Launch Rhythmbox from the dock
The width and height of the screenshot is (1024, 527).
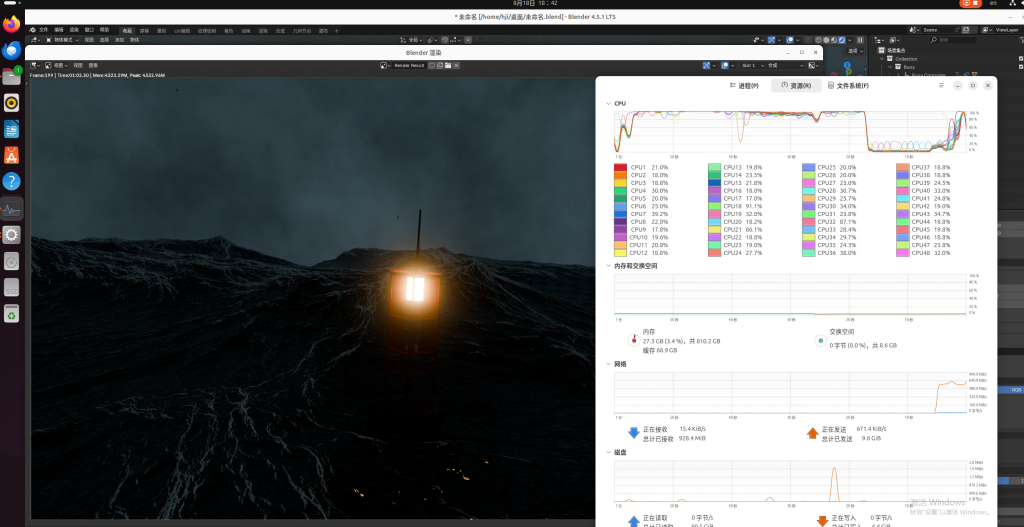click(12, 102)
